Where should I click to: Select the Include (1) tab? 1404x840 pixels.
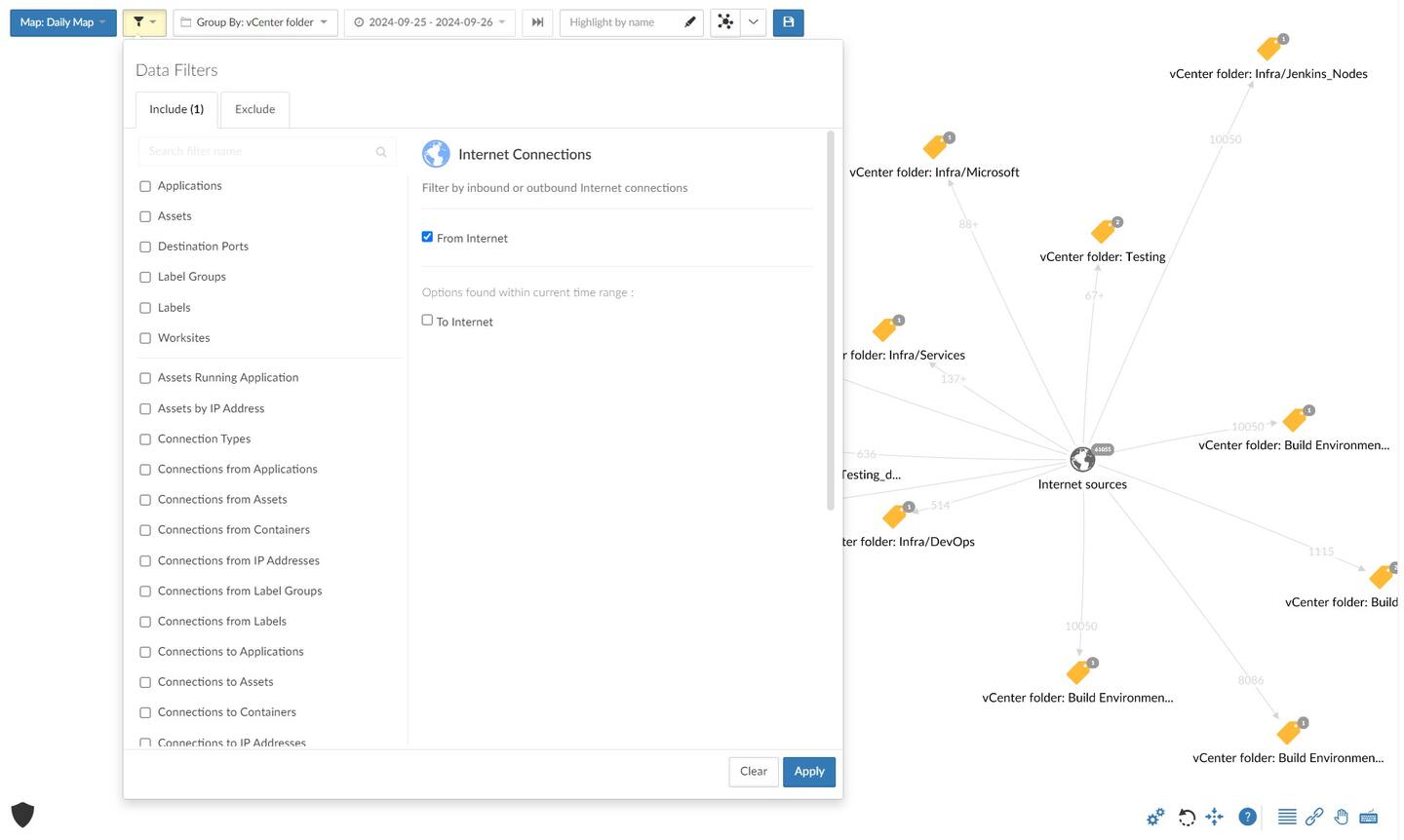(176, 109)
